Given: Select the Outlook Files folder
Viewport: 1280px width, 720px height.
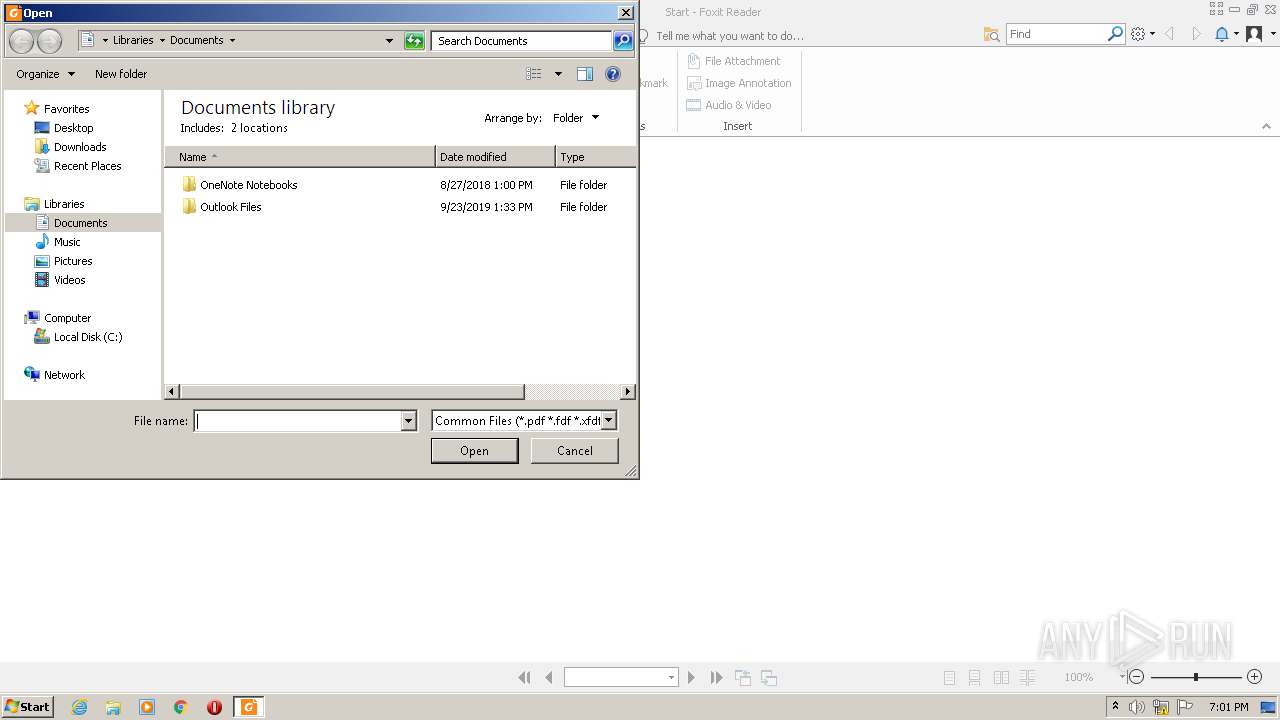Looking at the screenshot, I should [x=230, y=207].
